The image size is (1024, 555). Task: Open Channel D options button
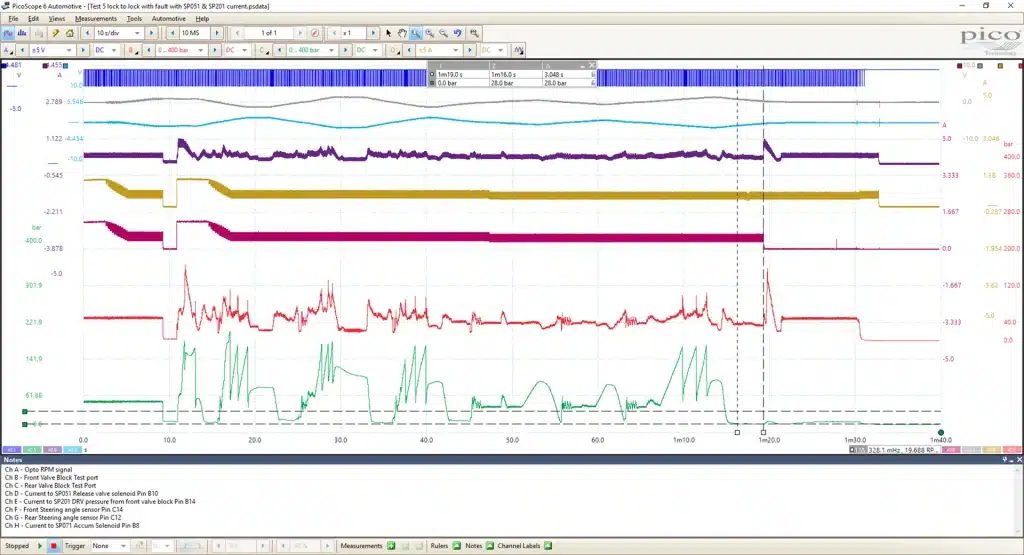[x=394, y=50]
